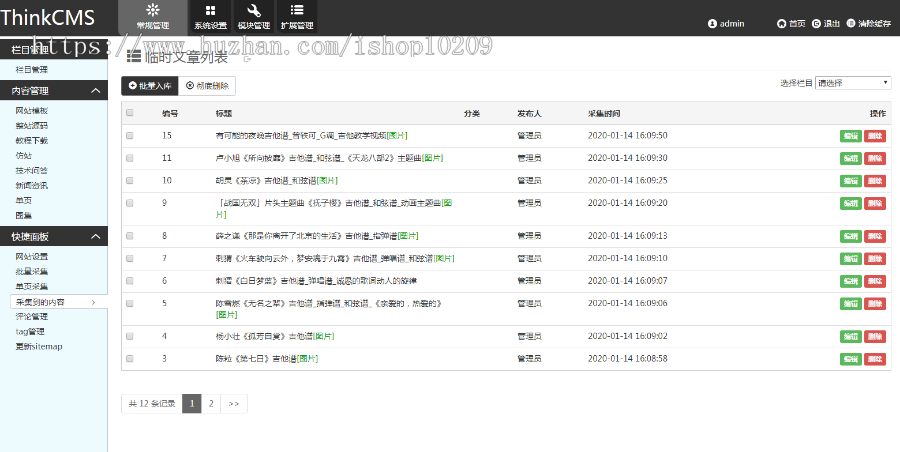Check the box for article 4
The height and width of the screenshot is (452, 900).
pyautogui.click(x=130, y=336)
